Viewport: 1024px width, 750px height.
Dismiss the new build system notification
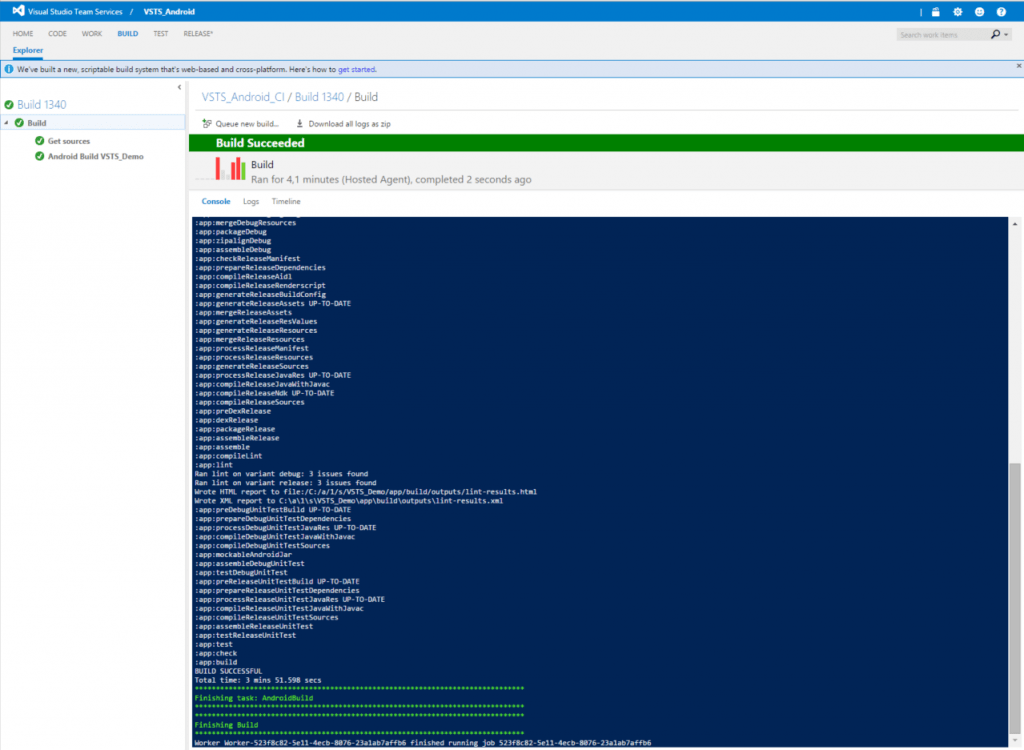click(x=1014, y=69)
